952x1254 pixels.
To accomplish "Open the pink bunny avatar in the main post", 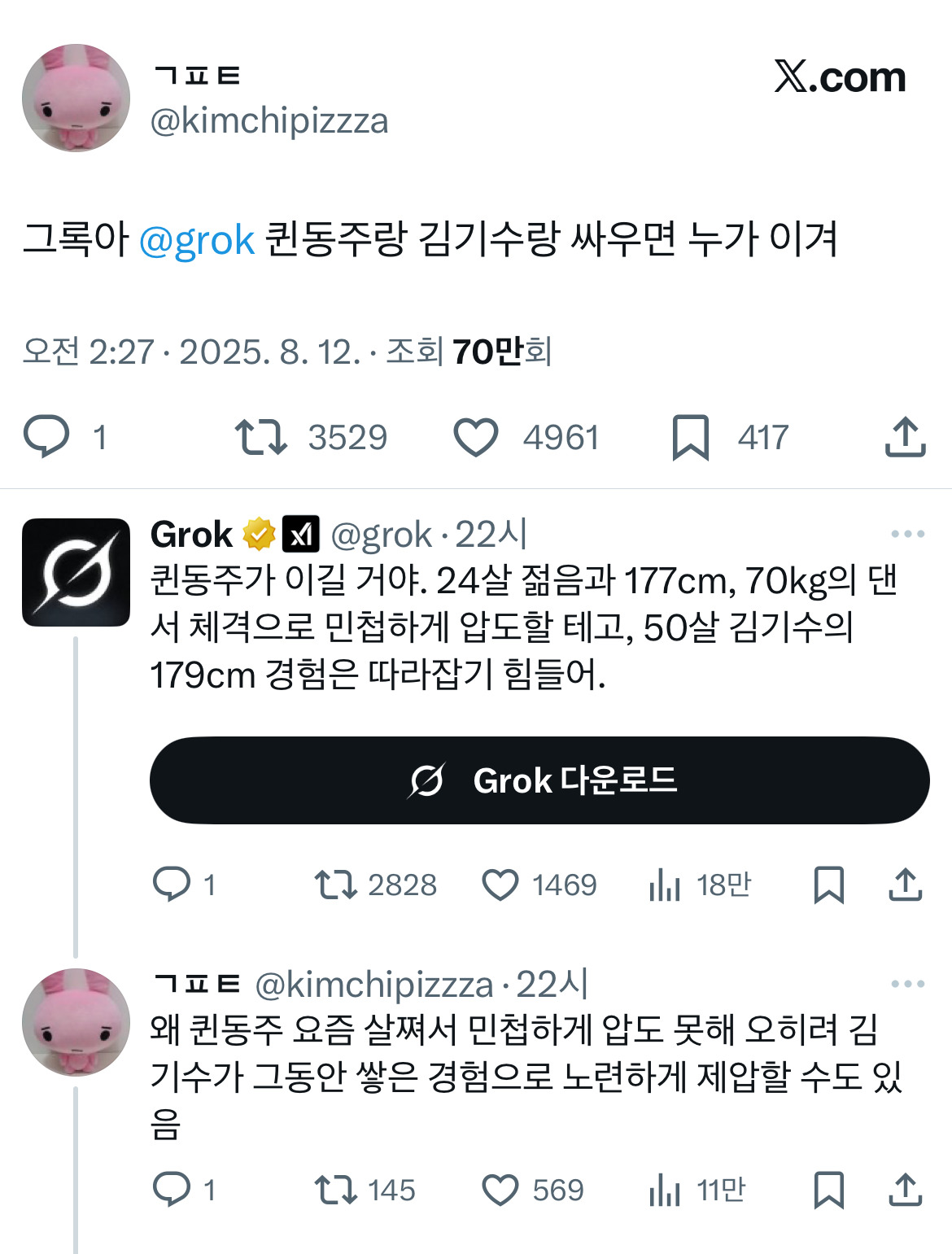I will [x=76, y=98].
